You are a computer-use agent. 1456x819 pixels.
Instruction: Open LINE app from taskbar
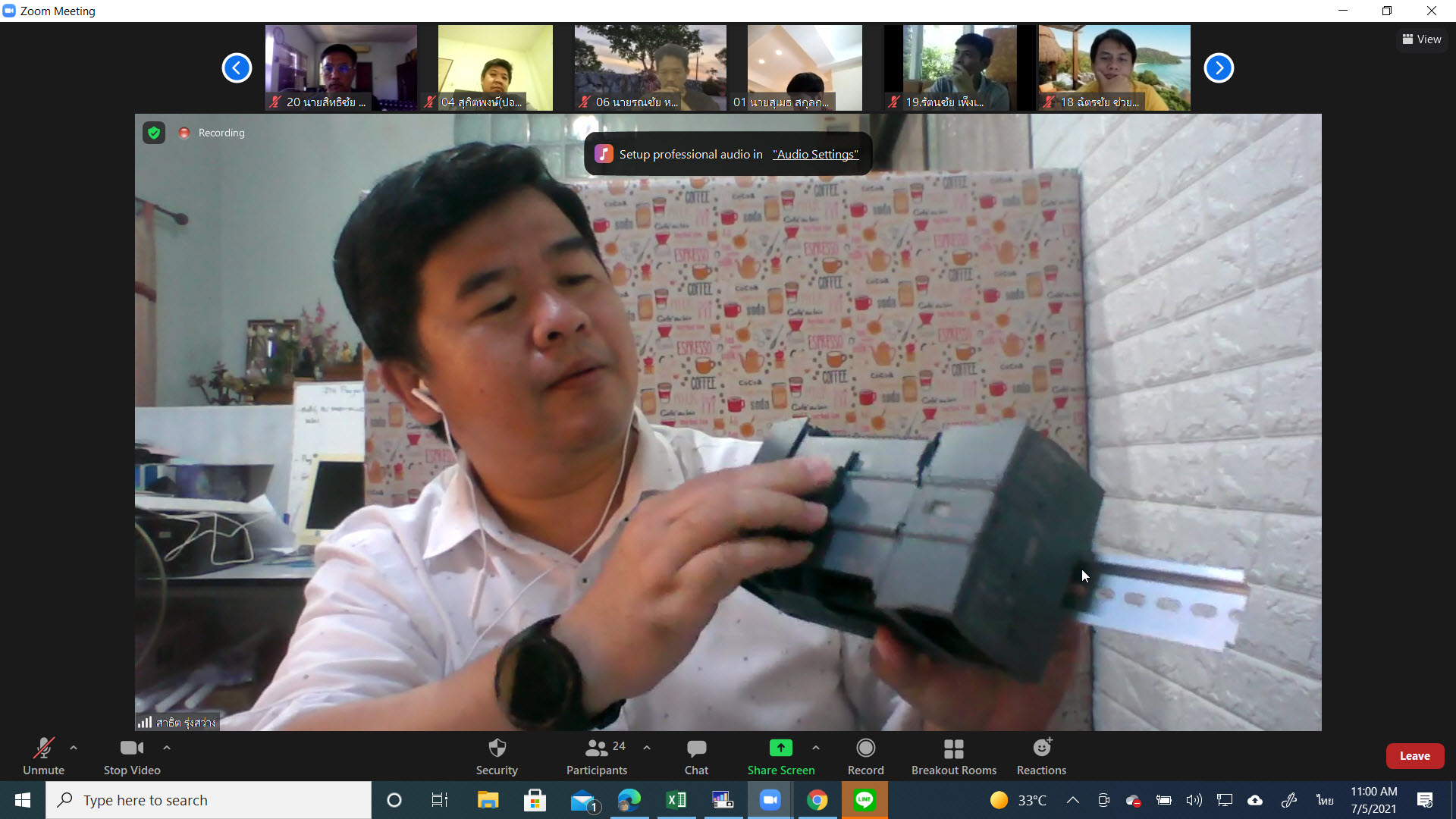click(x=864, y=800)
